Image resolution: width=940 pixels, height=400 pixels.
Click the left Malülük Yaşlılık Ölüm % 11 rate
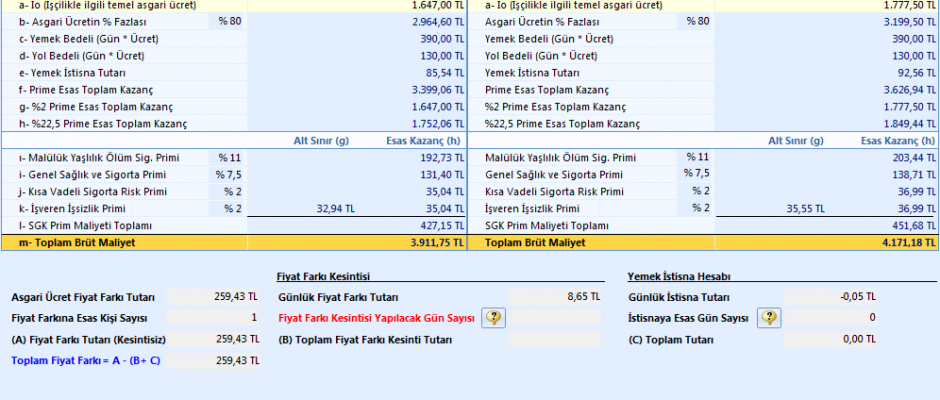click(x=230, y=158)
